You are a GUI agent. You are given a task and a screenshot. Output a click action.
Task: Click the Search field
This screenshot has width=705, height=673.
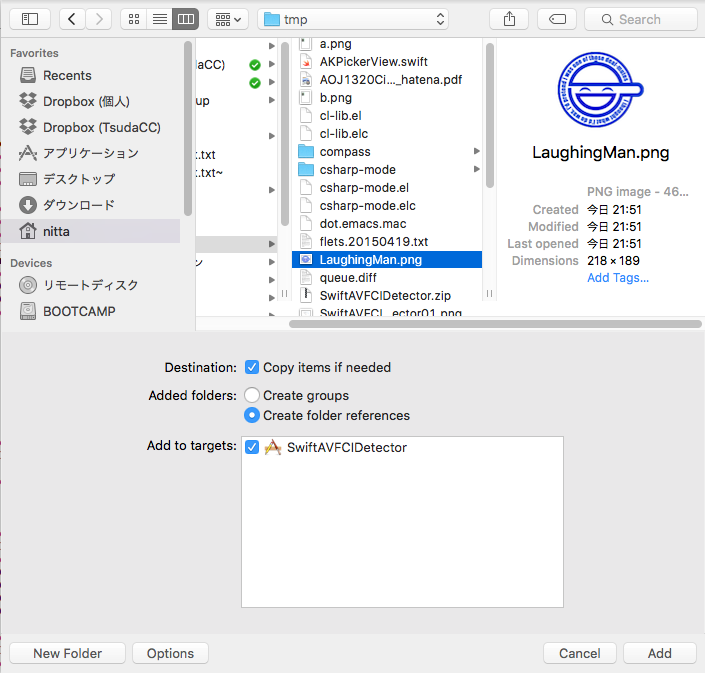coord(640,19)
